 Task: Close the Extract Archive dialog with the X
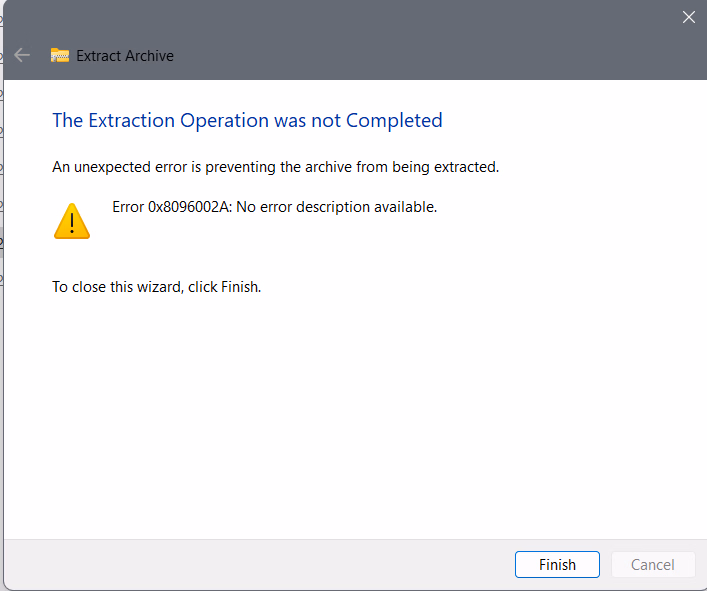tap(688, 17)
